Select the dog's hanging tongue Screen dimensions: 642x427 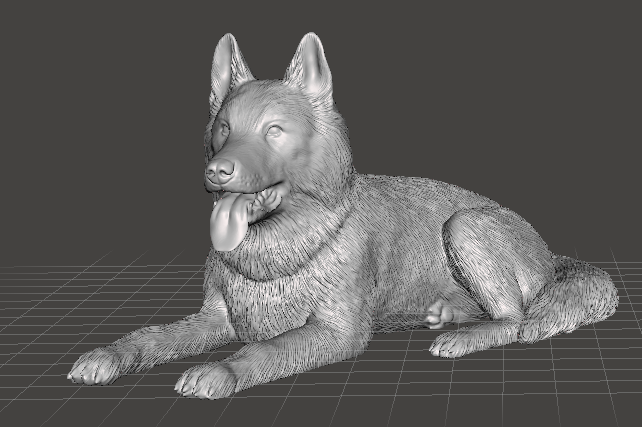coord(228,224)
